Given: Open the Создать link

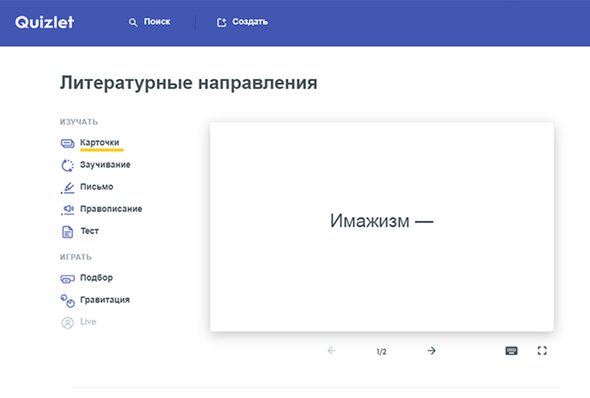Looking at the screenshot, I should coord(250,22).
